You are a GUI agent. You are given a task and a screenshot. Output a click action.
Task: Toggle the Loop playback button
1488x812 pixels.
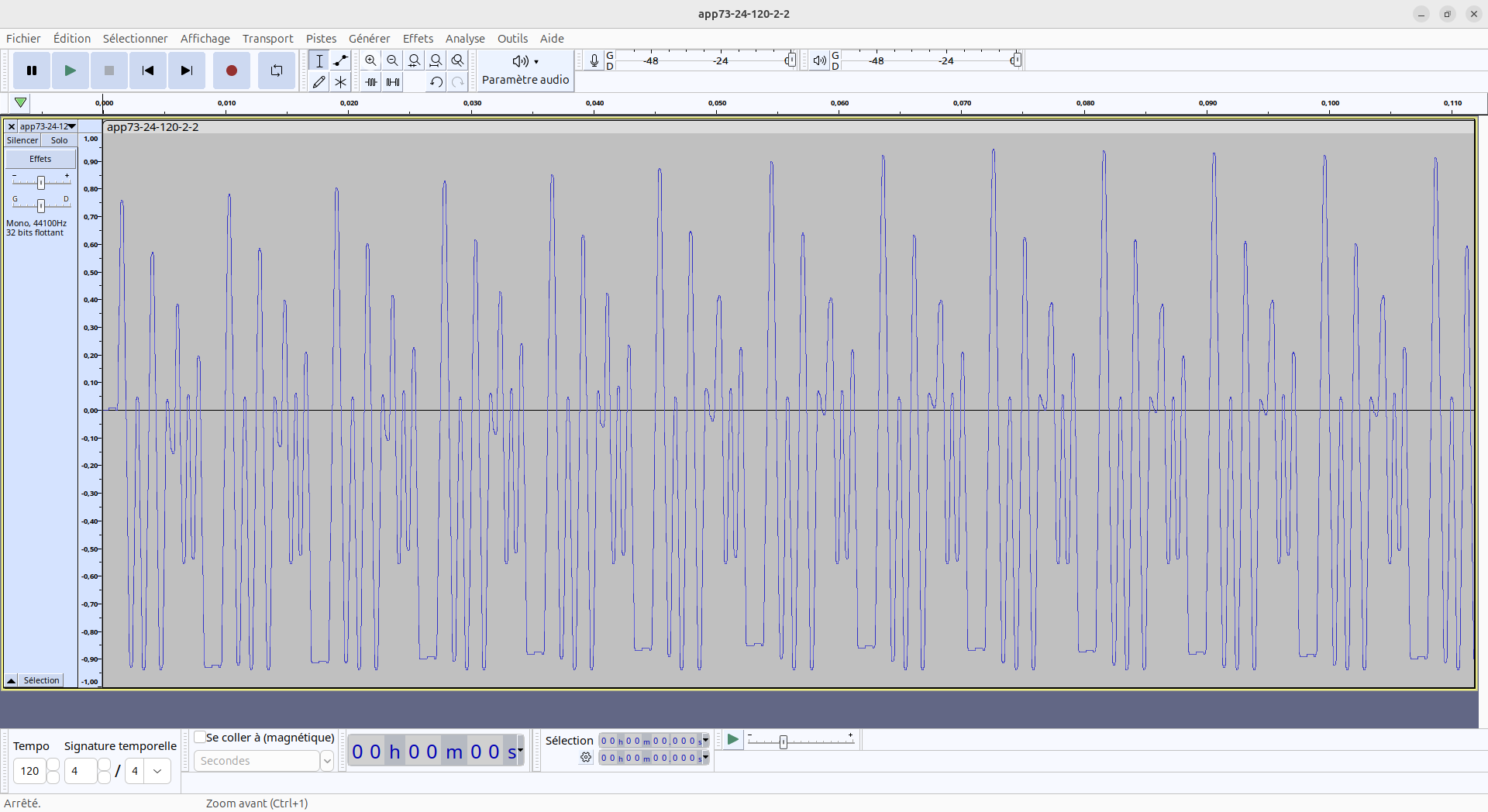pos(276,71)
